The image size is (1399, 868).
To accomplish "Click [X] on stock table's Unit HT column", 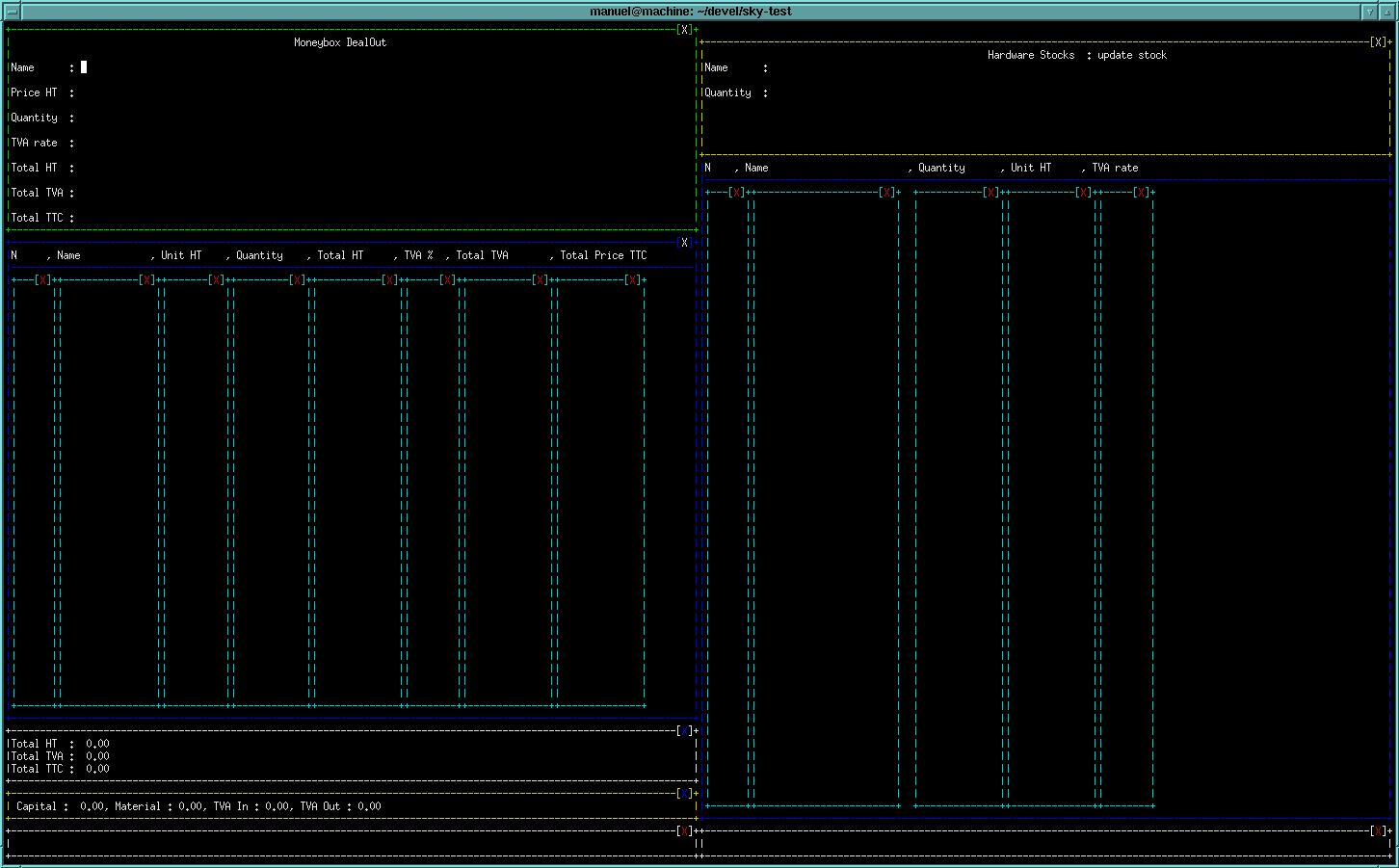I will pos(1083,193).
